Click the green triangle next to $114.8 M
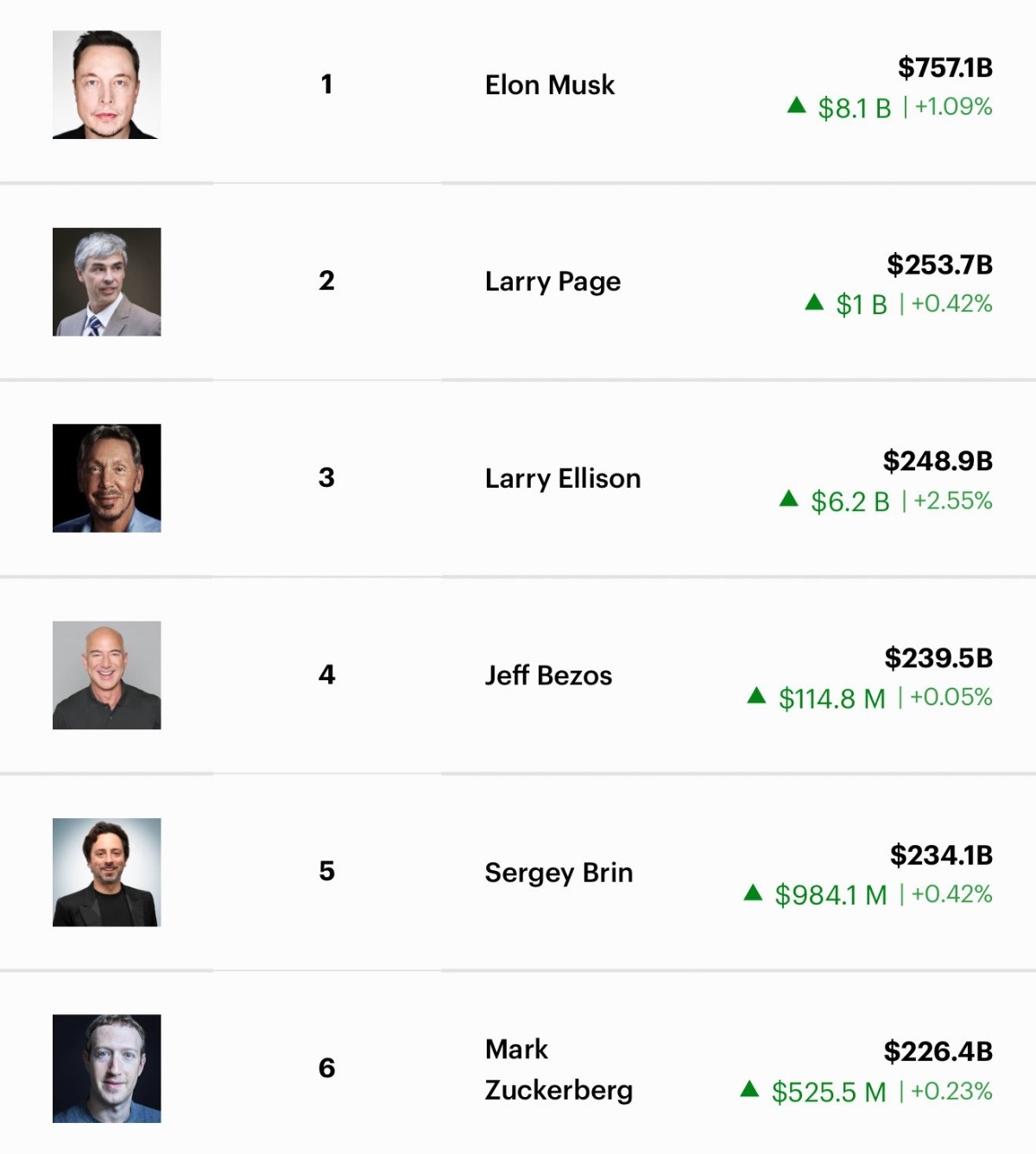 point(757,696)
